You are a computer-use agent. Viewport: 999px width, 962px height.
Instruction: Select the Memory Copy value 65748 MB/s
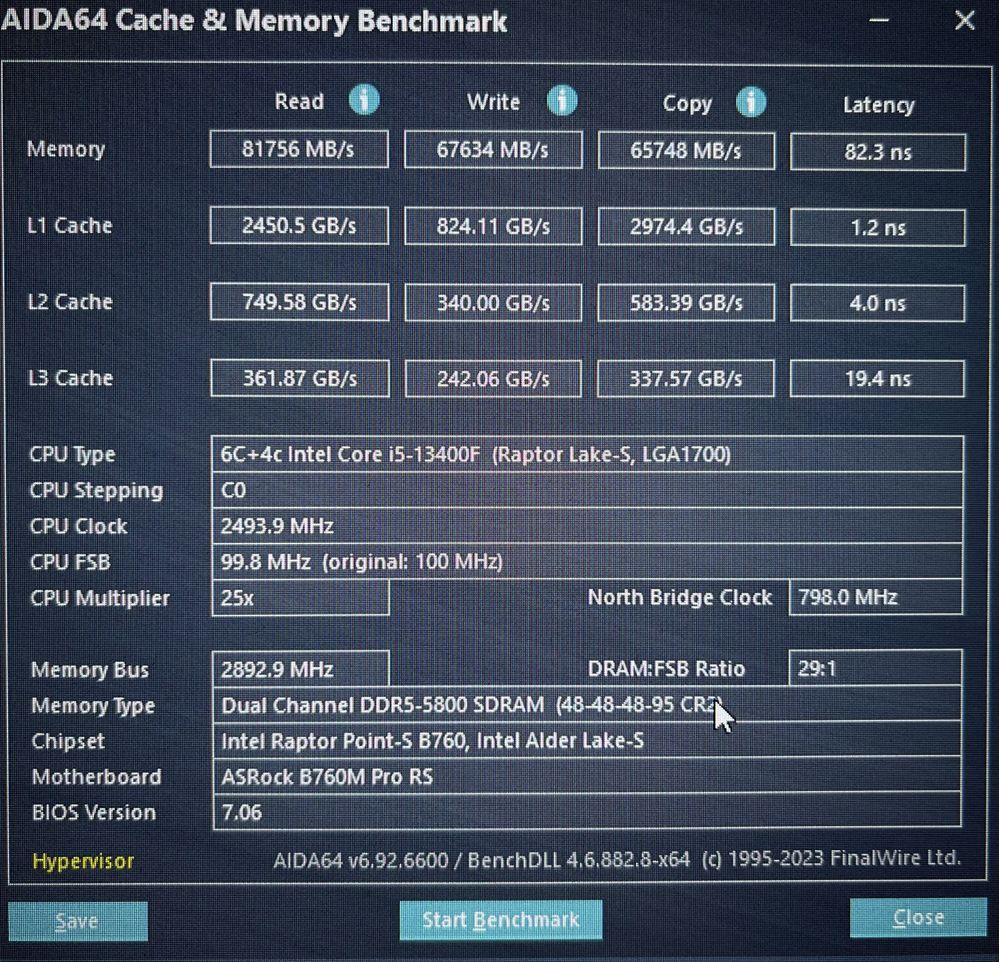coord(686,151)
